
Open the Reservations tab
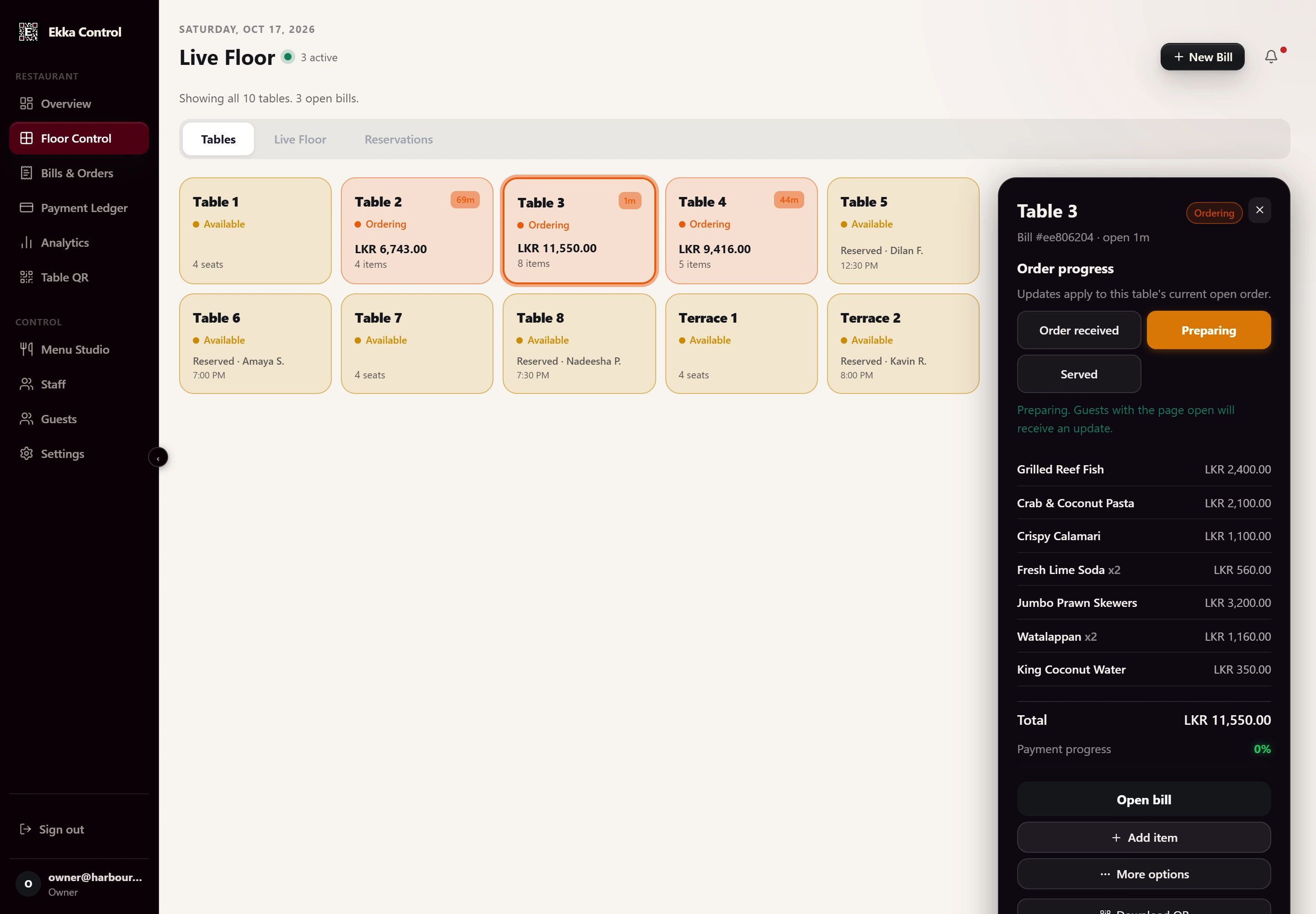pos(398,139)
